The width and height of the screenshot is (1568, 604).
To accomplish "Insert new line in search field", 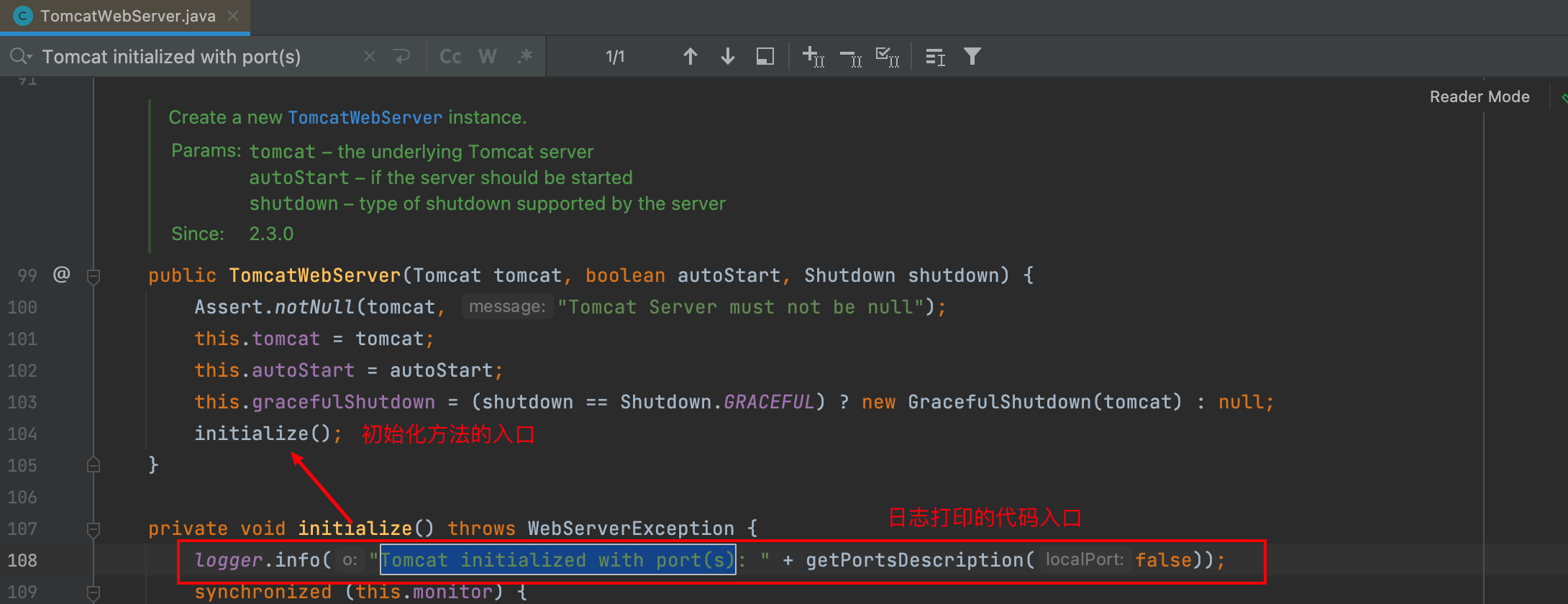I will pos(402,56).
